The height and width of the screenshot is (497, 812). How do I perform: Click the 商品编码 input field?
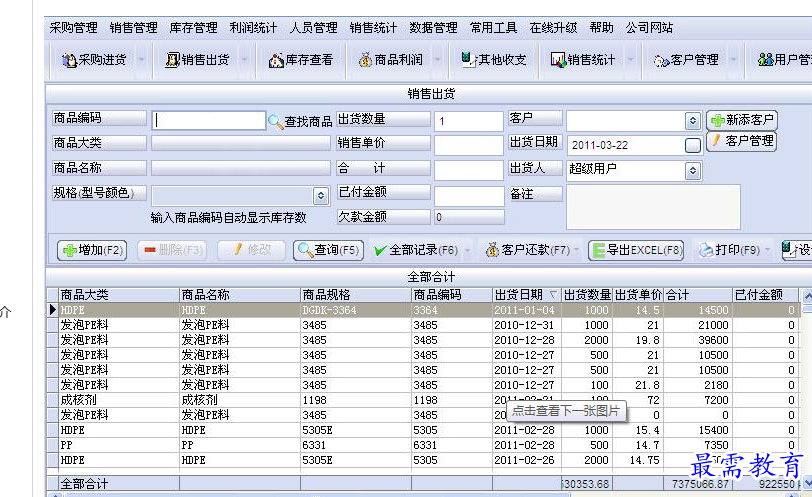(x=209, y=120)
